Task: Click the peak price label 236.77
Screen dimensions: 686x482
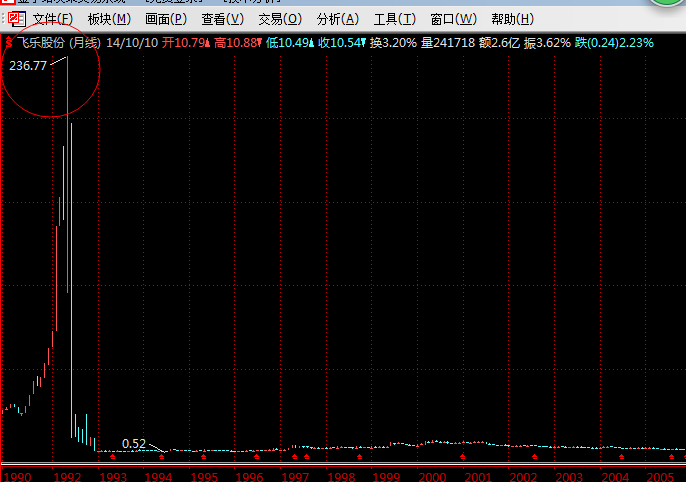Action: 28,66
